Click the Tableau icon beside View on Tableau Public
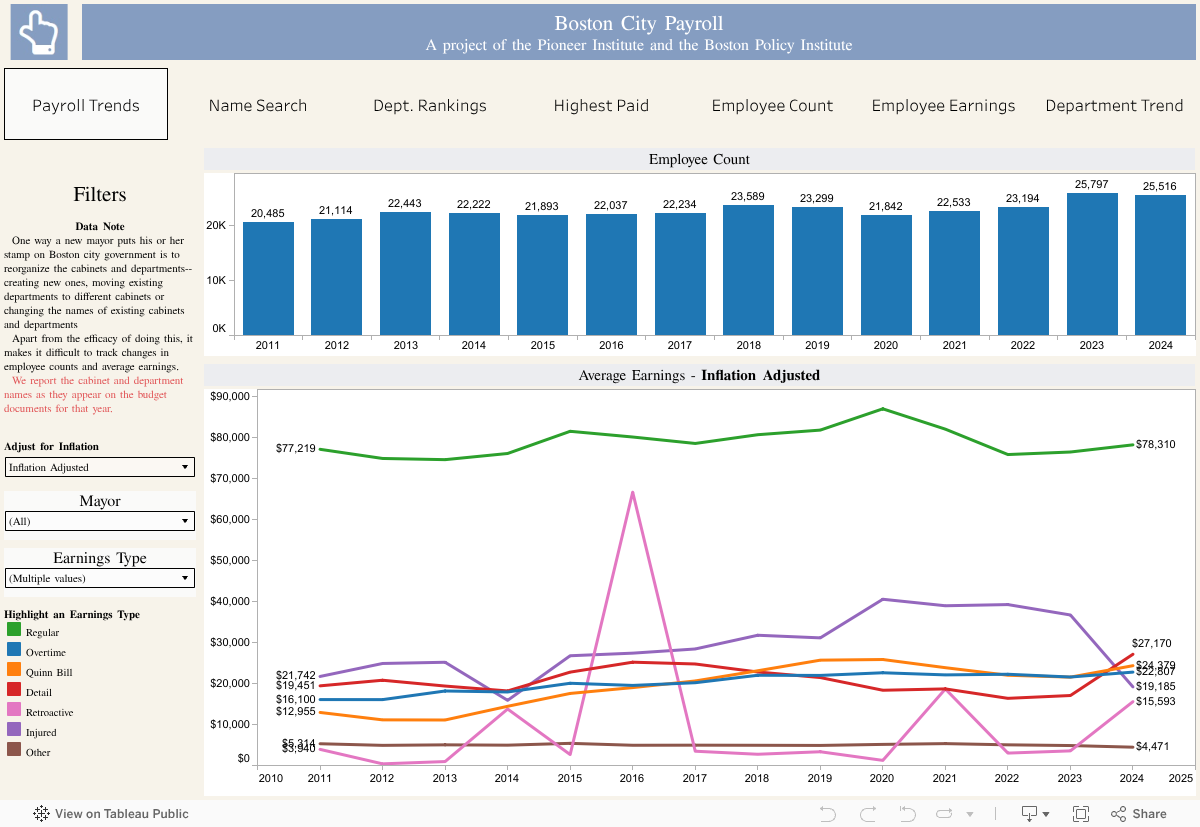 42,814
